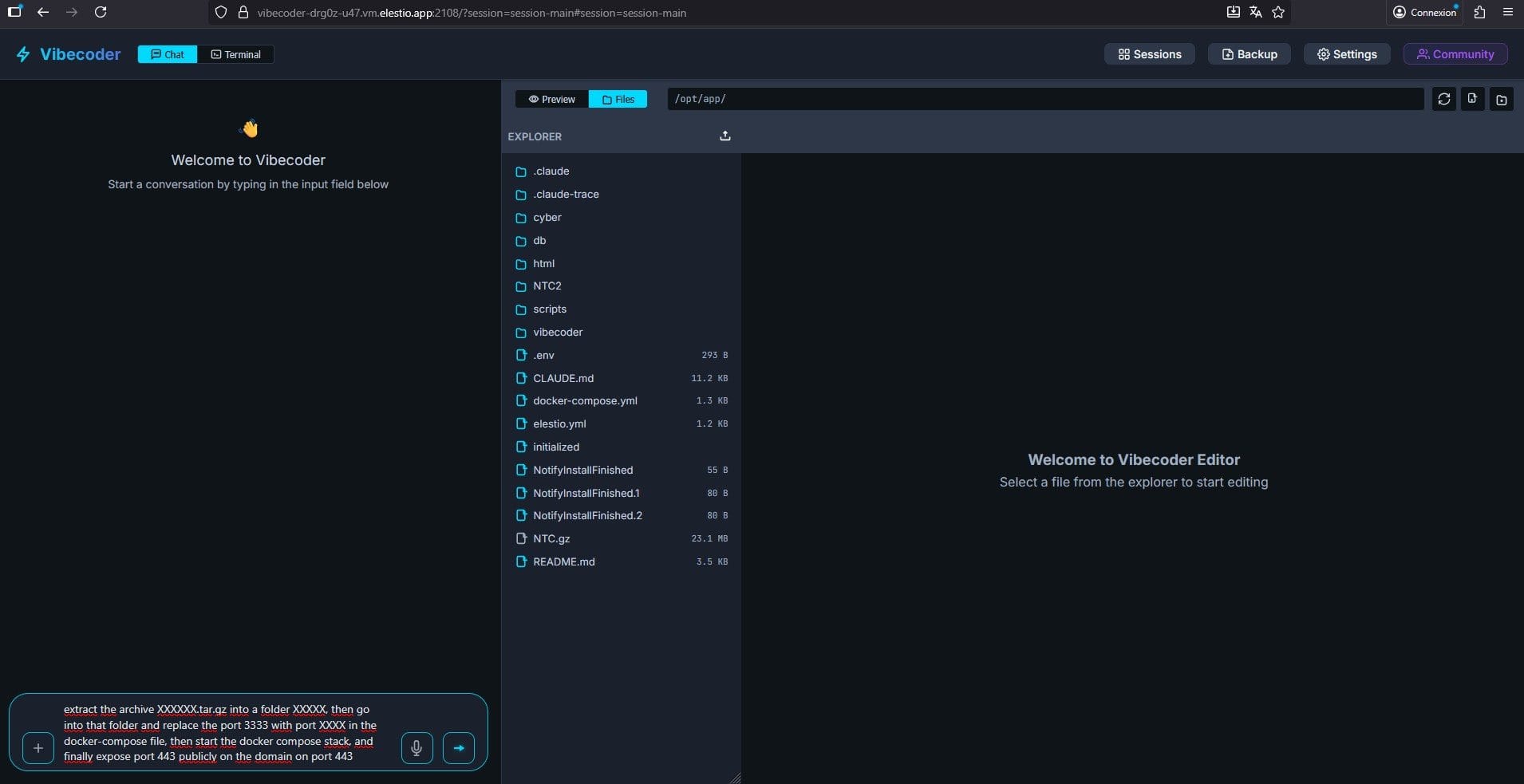Click the Vibecoder lightning logo

click(23, 54)
